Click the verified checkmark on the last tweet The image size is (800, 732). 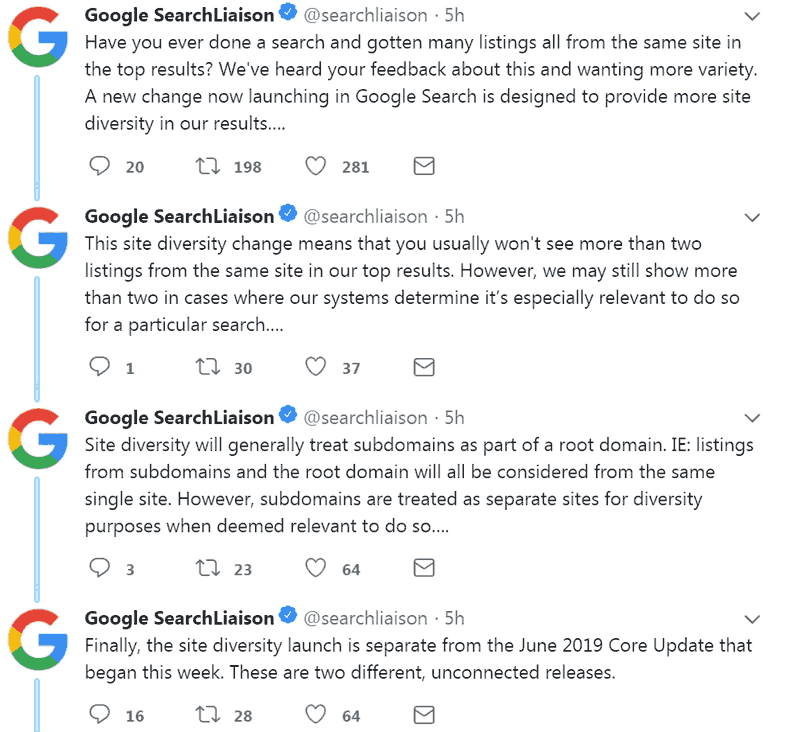point(289,617)
